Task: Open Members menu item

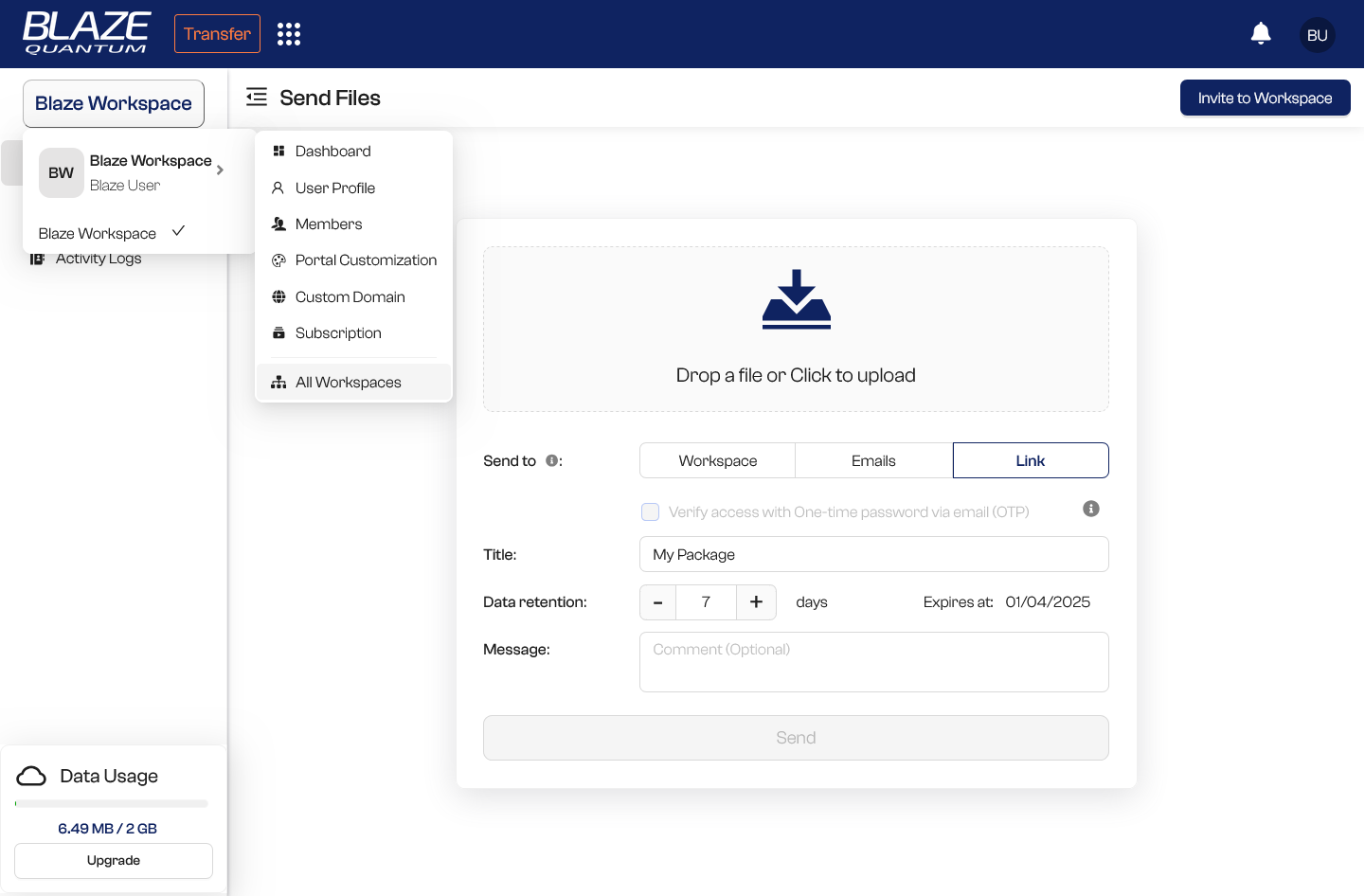Action: [x=353, y=224]
